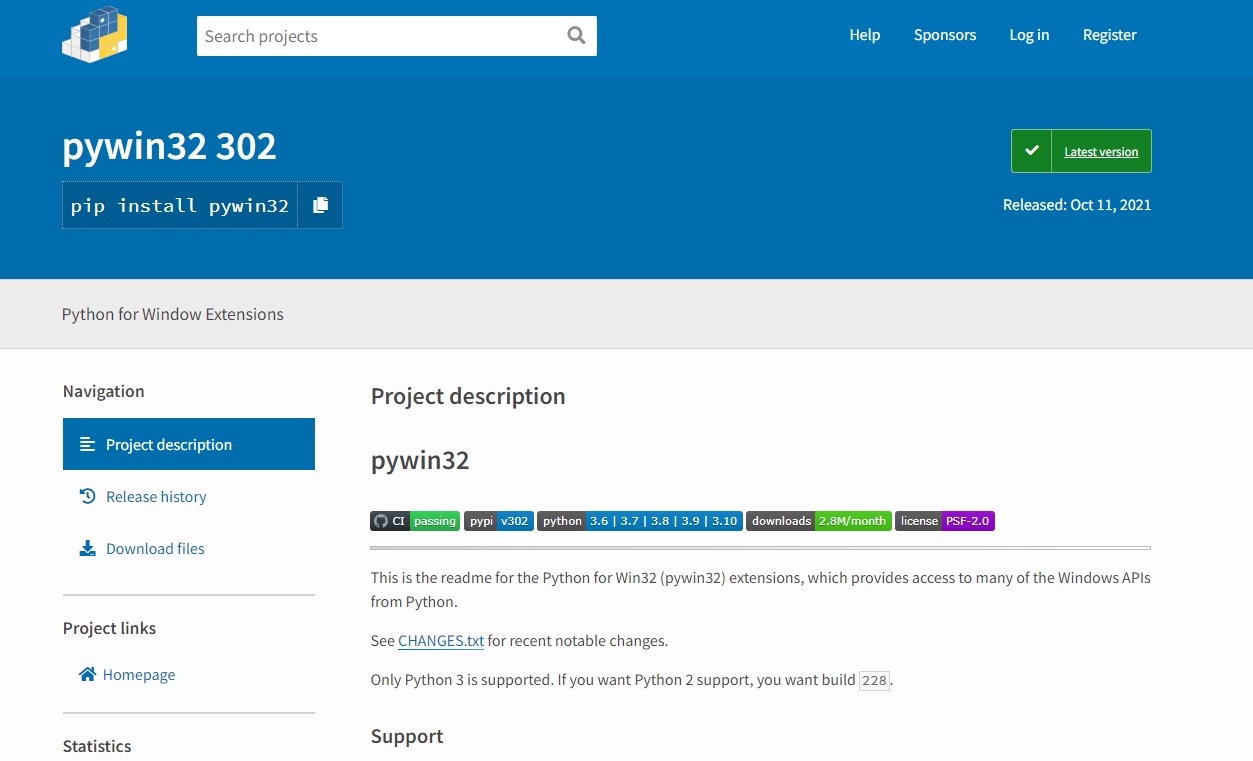Image resolution: width=1253 pixels, height=761 pixels.
Task: Select the Download files navigation item
Action: [x=154, y=547]
